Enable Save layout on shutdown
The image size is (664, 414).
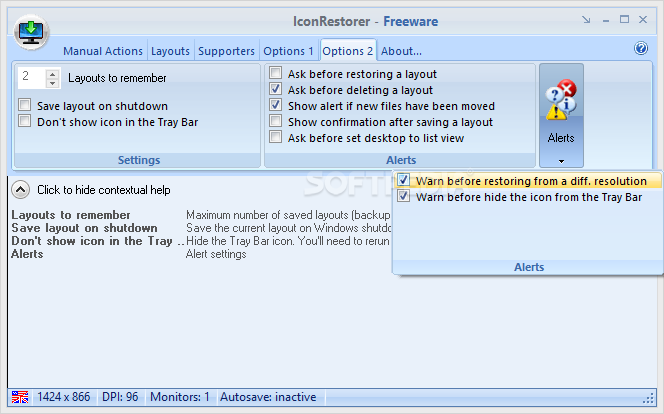click(x=25, y=105)
